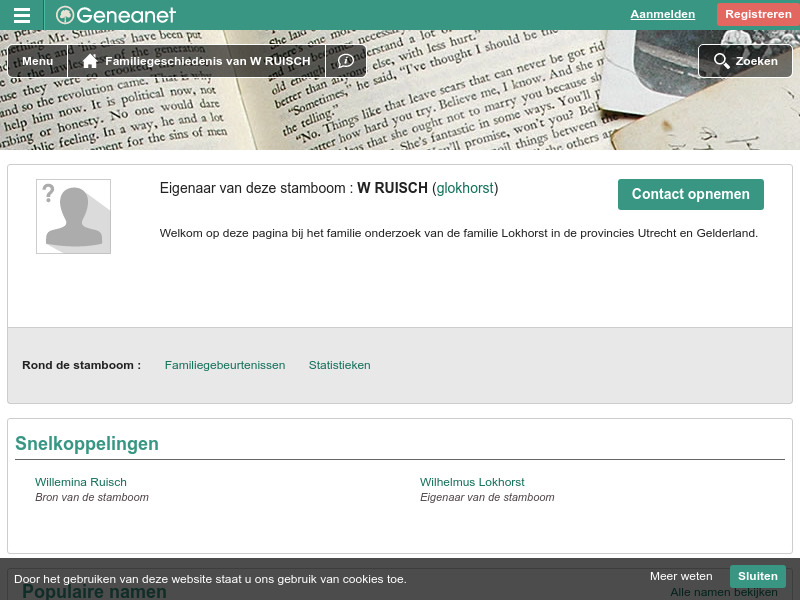This screenshot has width=800, height=600.
Task: Click Contact opnemen
Action: 690,194
